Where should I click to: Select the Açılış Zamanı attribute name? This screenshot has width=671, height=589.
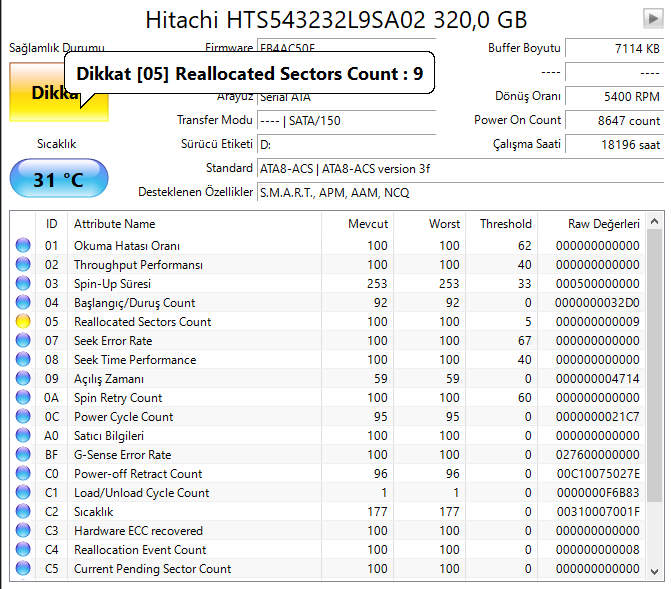pos(109,379)
